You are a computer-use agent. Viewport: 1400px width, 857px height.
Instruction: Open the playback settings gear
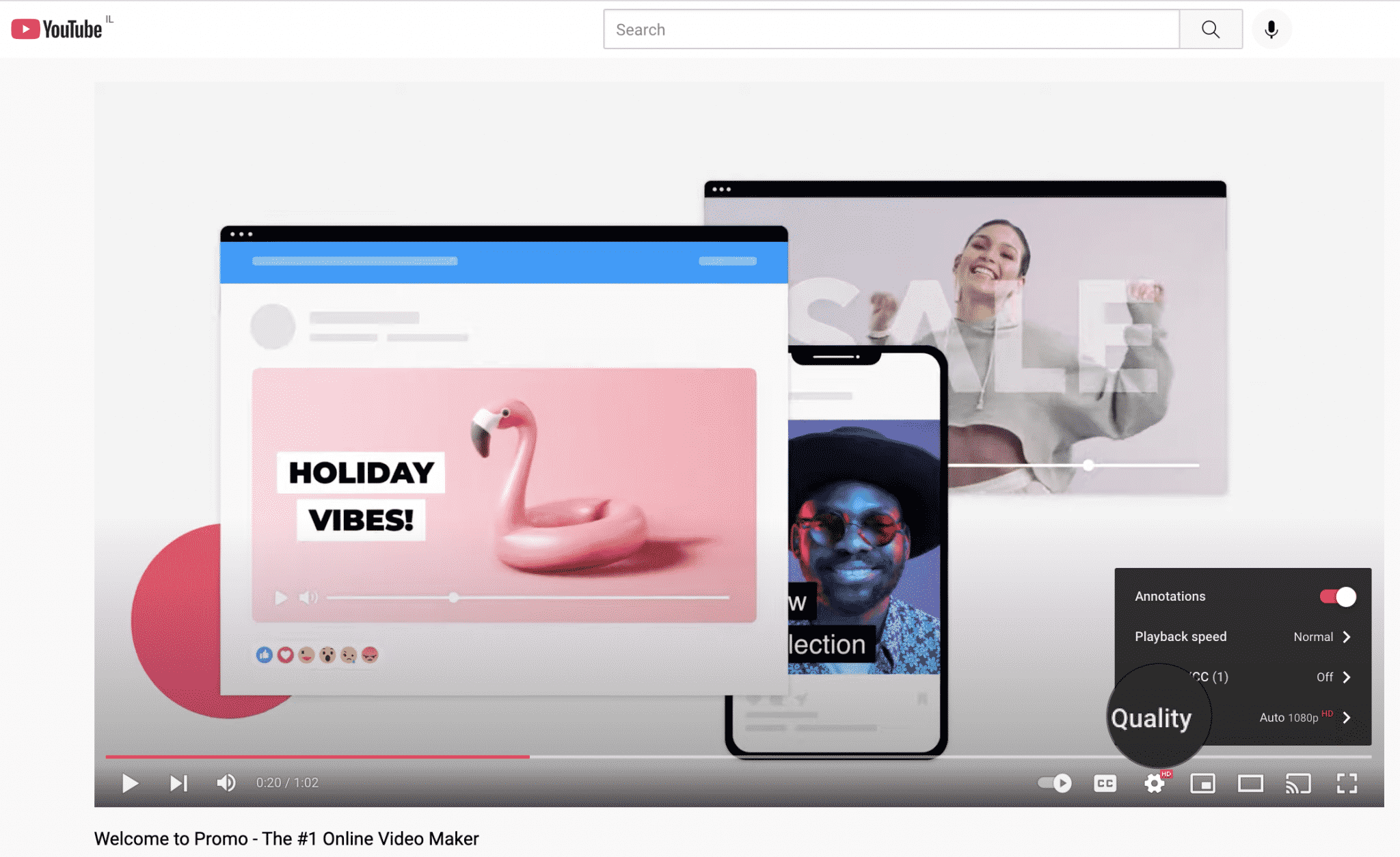coord(1155,783)
